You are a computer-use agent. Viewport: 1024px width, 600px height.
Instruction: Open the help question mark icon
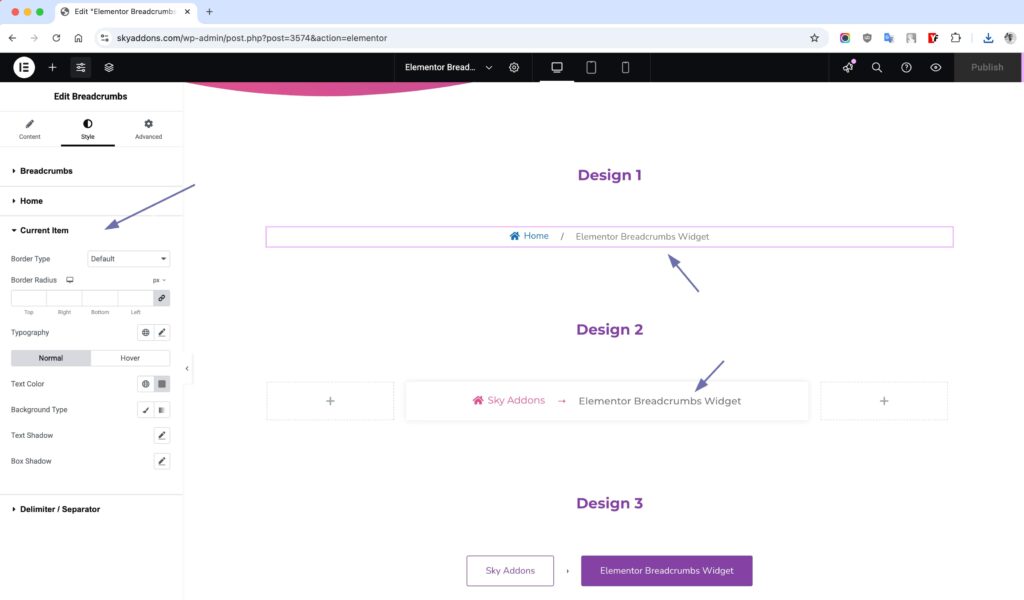coord(906,67)
